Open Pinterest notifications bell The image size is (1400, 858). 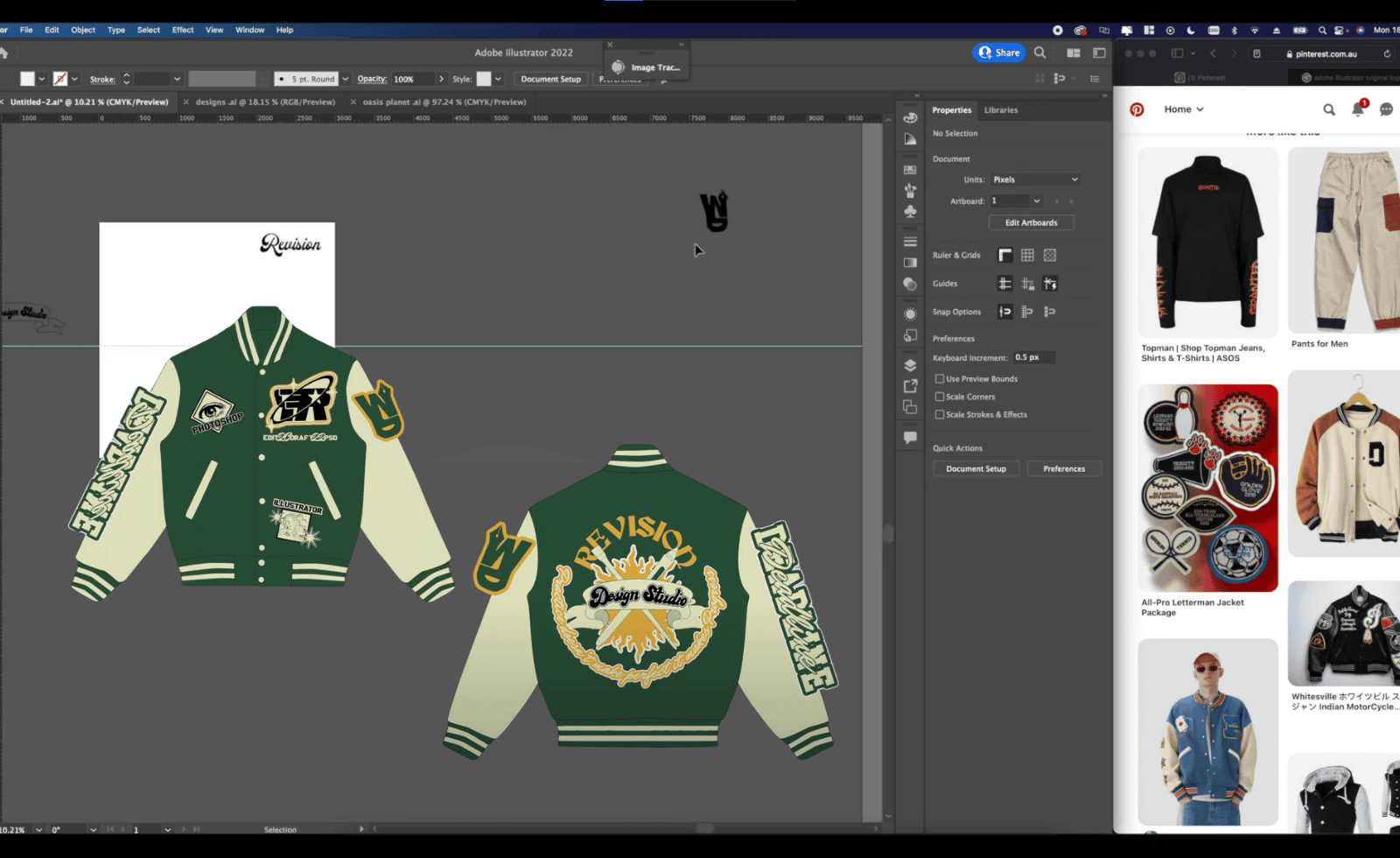click(1358, 109)
